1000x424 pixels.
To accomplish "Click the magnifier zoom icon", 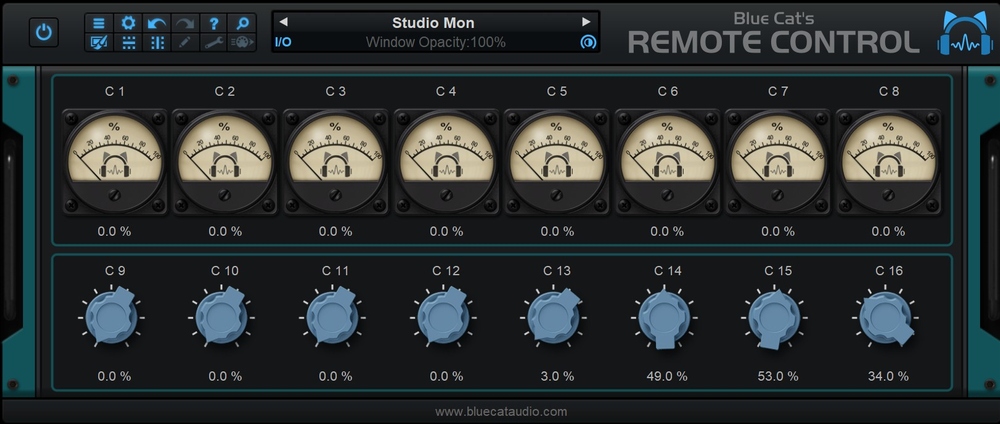I will 242,23.
